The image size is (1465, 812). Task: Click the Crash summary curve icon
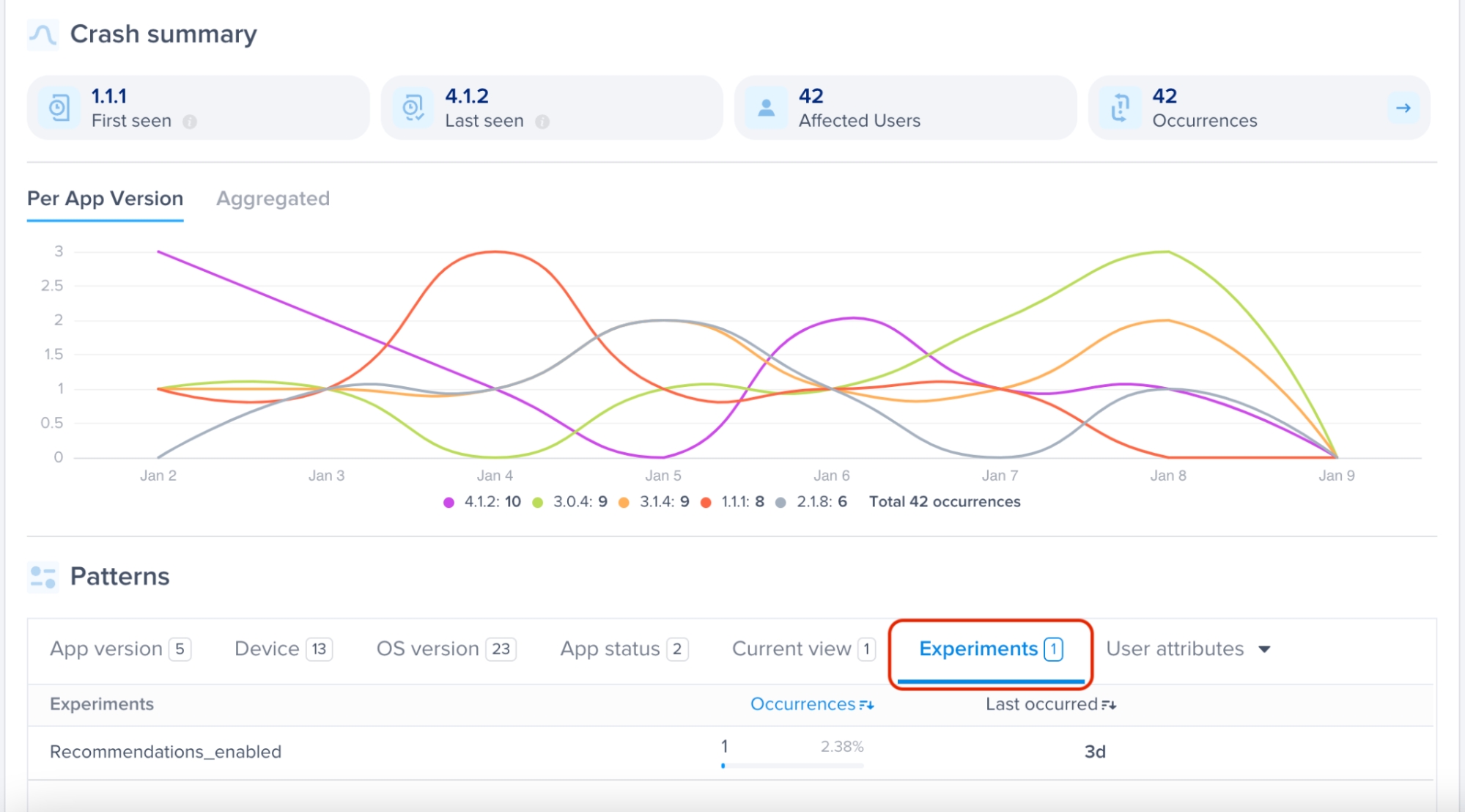point(43,34)
